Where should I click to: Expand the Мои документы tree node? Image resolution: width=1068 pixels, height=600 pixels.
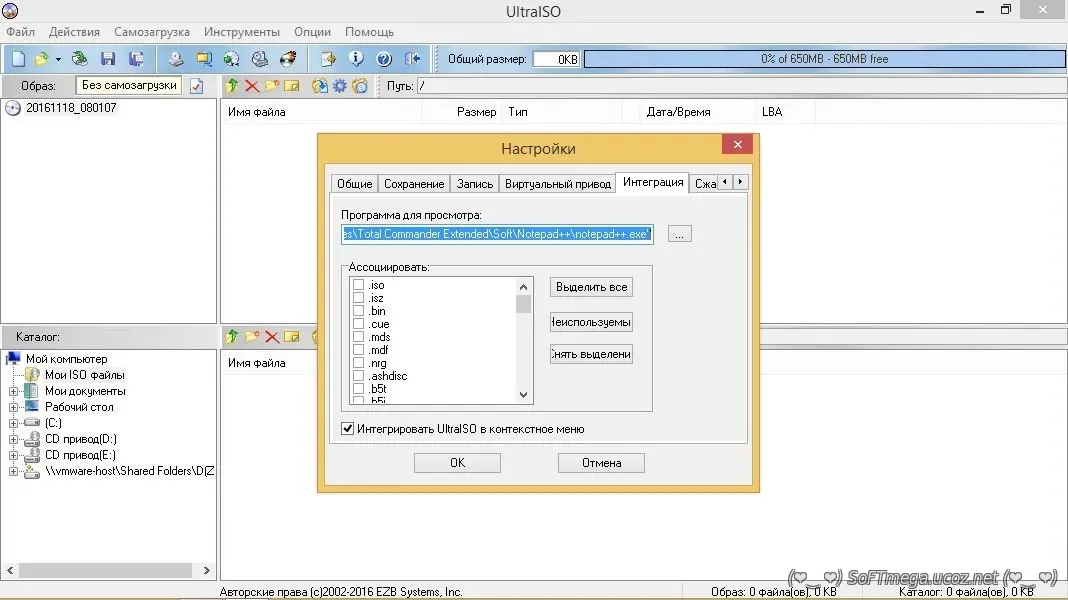14,391
